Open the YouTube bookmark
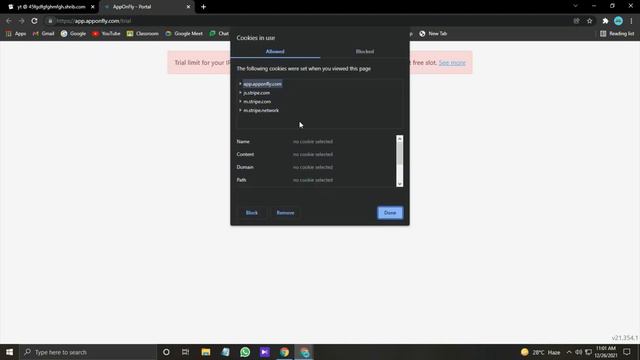Image resolution: width=640 pixels, height=360 pixels. (106, 33)
